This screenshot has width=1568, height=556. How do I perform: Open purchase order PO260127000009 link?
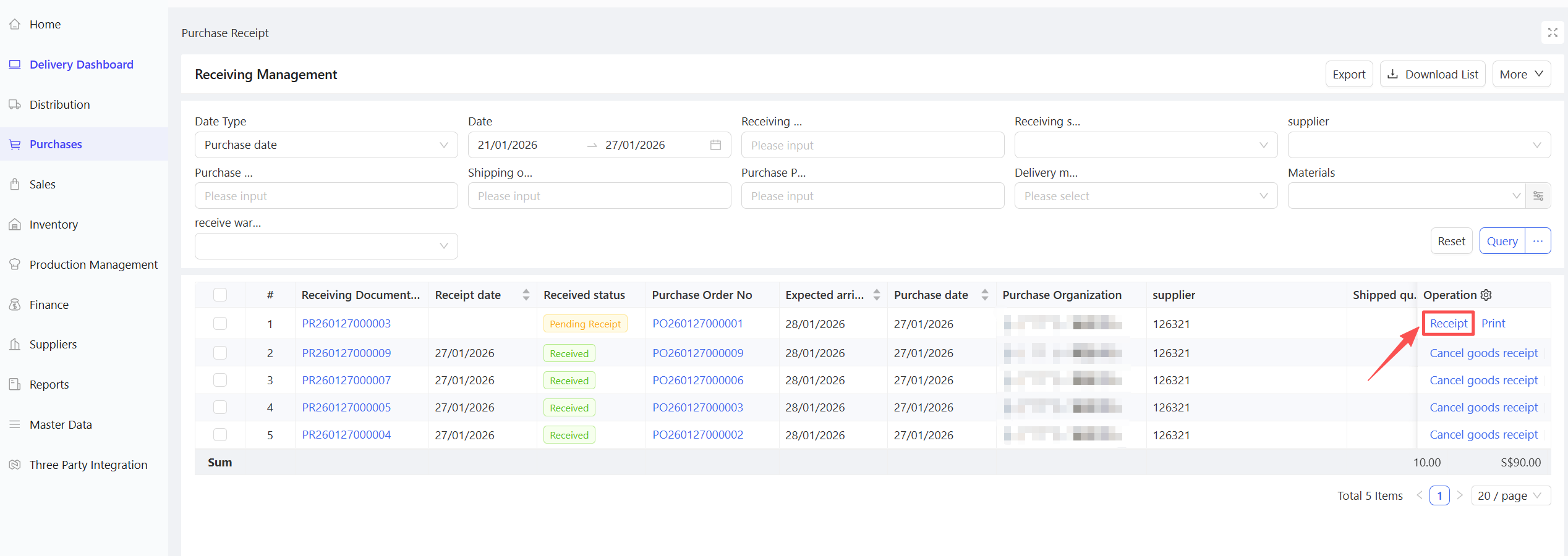point(697,353)
